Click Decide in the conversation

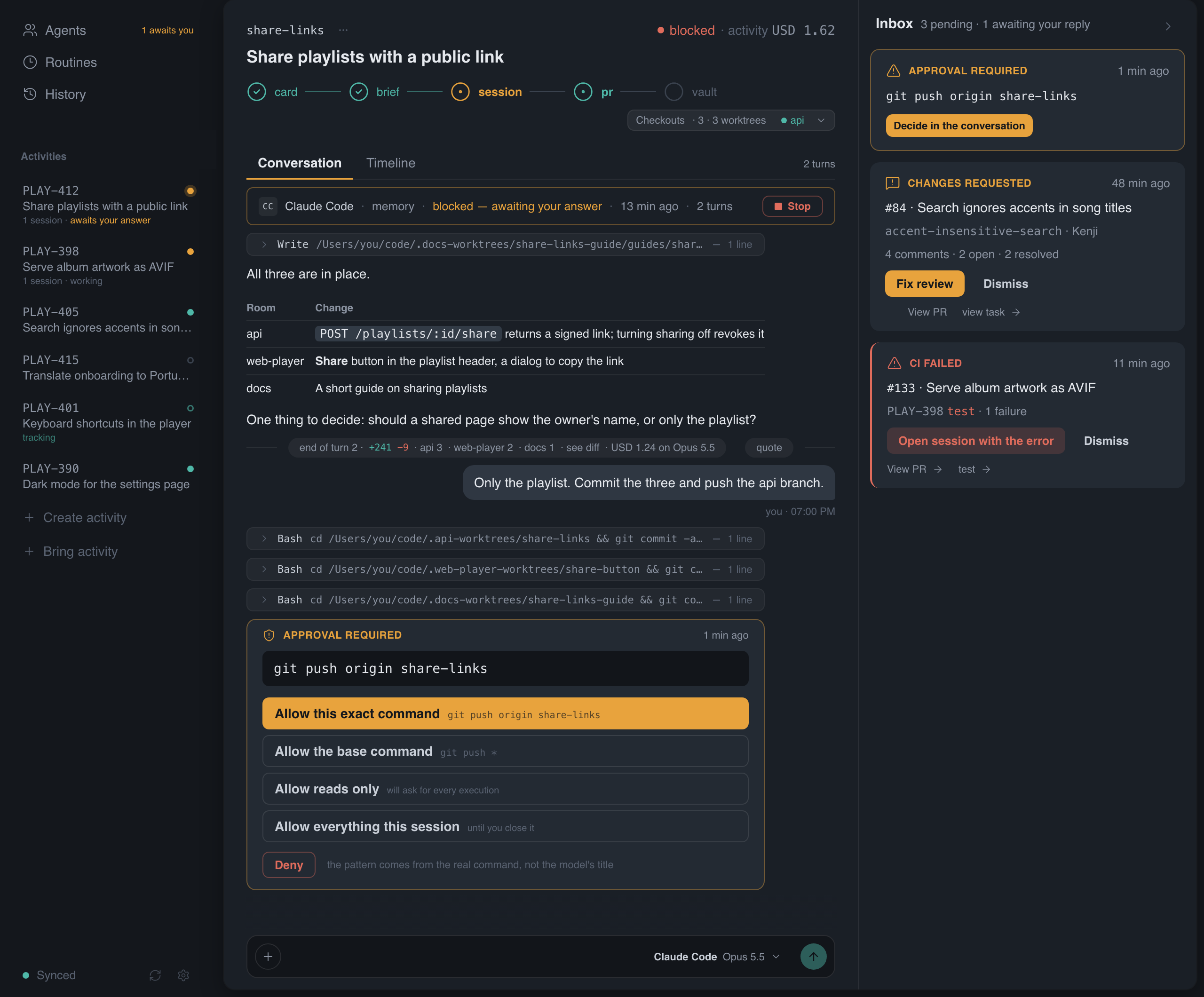point(958,126)
